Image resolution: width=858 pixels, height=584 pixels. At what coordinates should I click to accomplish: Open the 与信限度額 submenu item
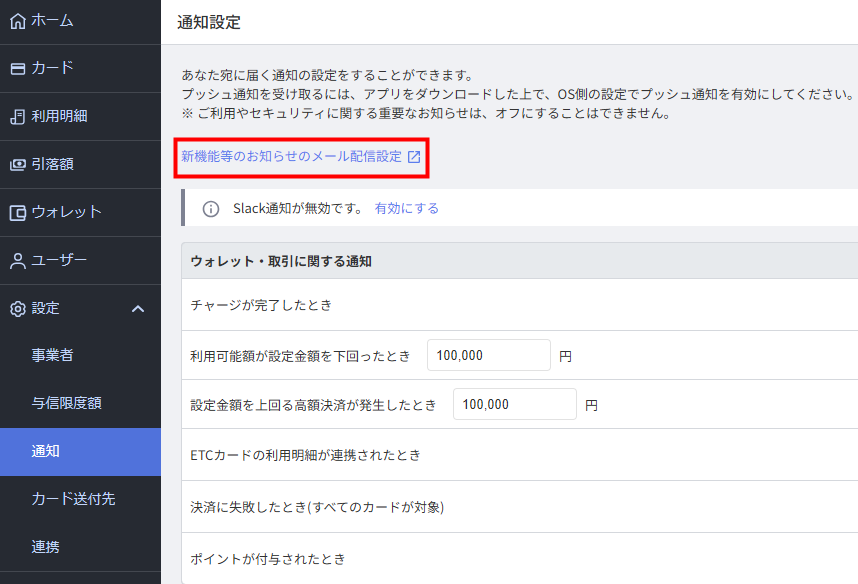[66, 403]
